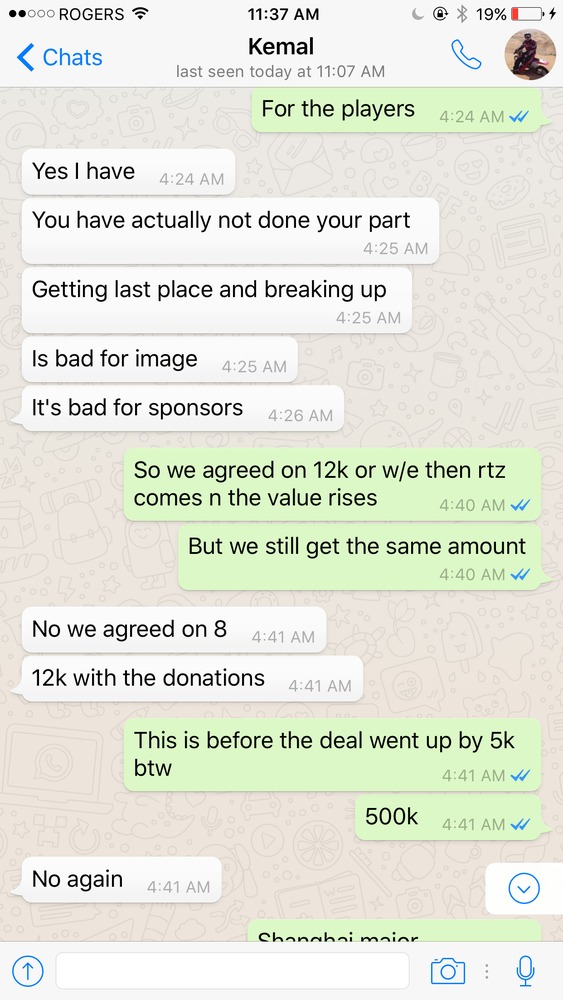
Task: Go back to Chats list
Action: [x=59, y=57]
